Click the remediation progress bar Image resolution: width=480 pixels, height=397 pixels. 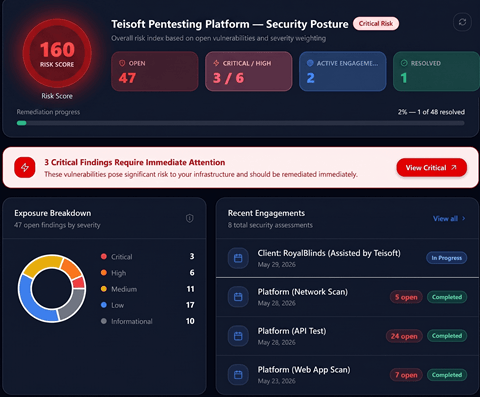pyautogui.click(x=240, y=123)
